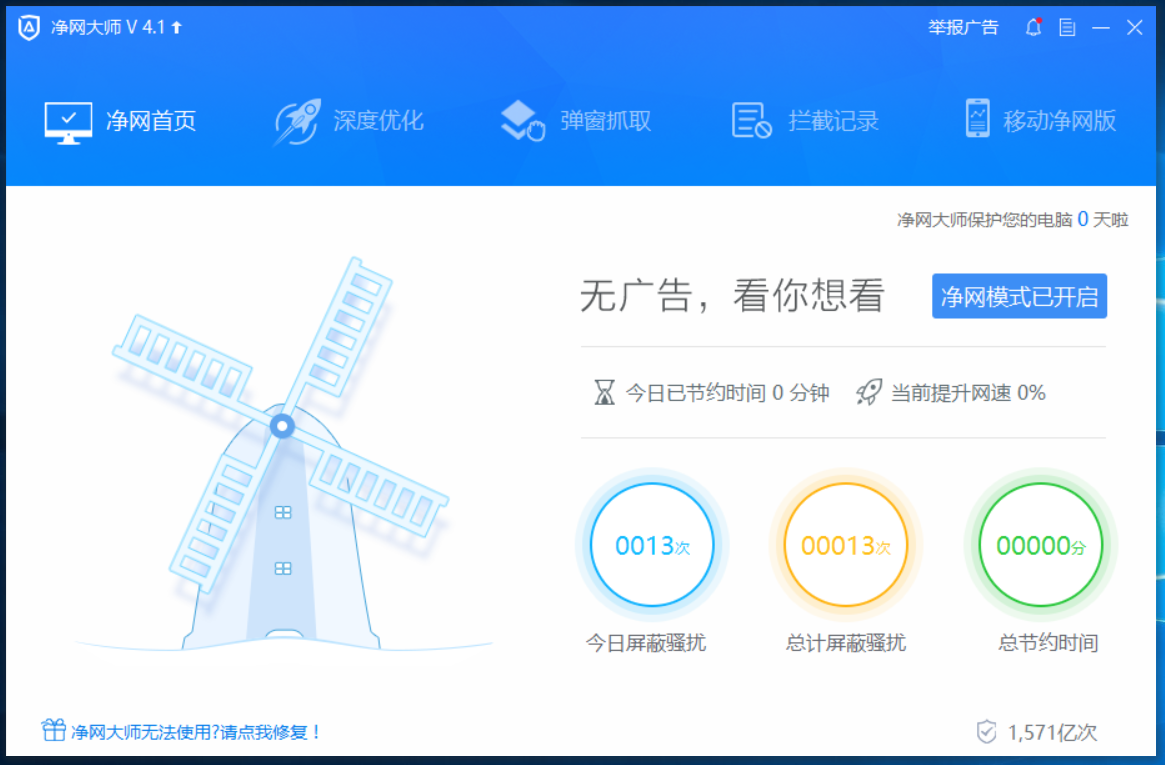Click the green 00000分 circle
1165x765 pixels.
1040,545
